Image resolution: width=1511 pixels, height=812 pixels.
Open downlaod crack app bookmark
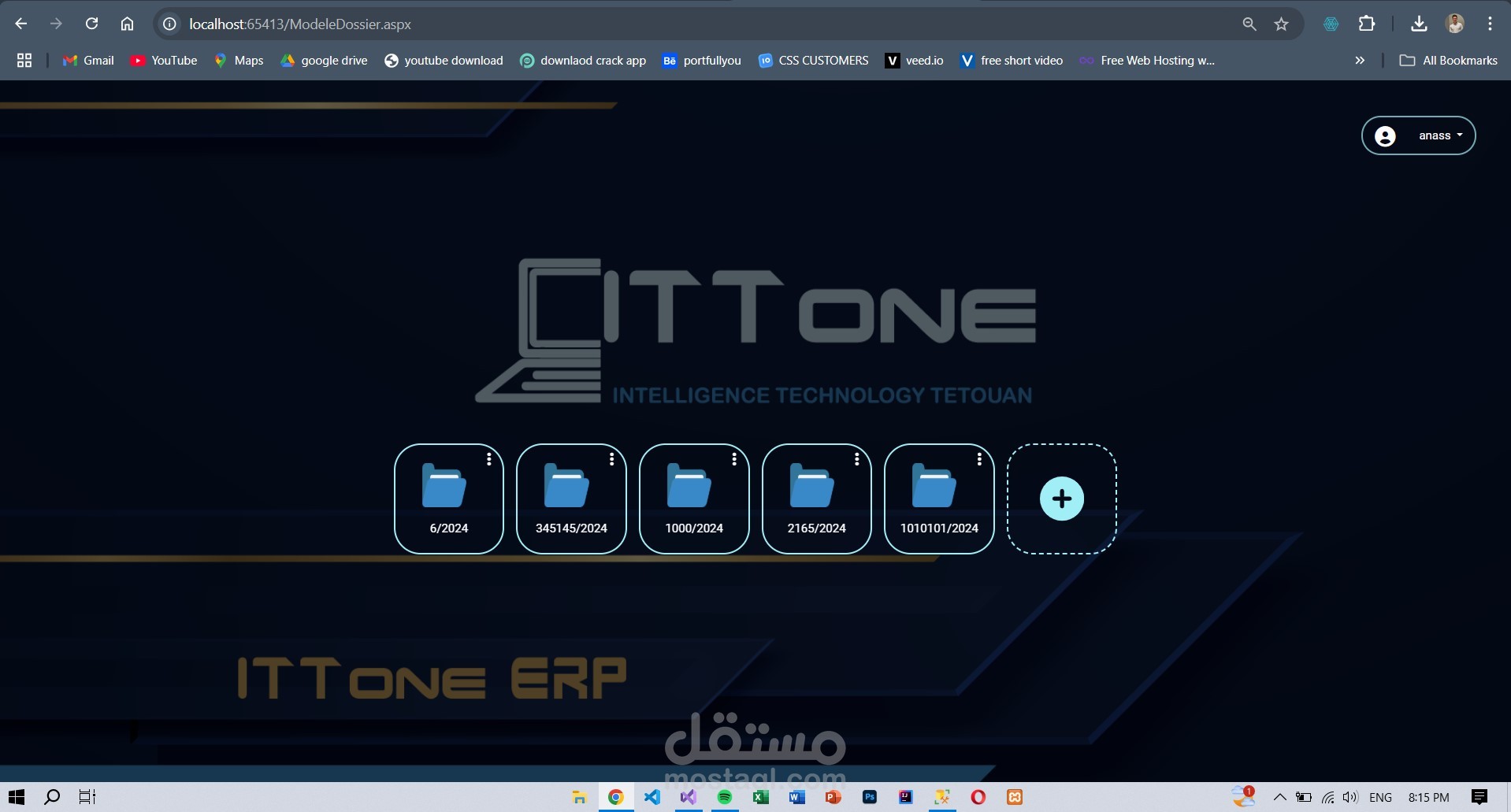(583, 60)
